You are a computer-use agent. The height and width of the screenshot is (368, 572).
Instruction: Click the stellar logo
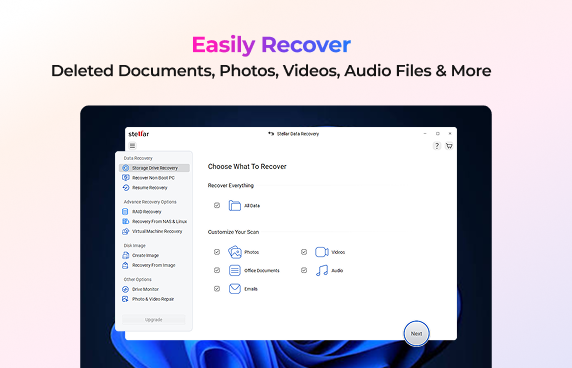[x=139, y=134]
